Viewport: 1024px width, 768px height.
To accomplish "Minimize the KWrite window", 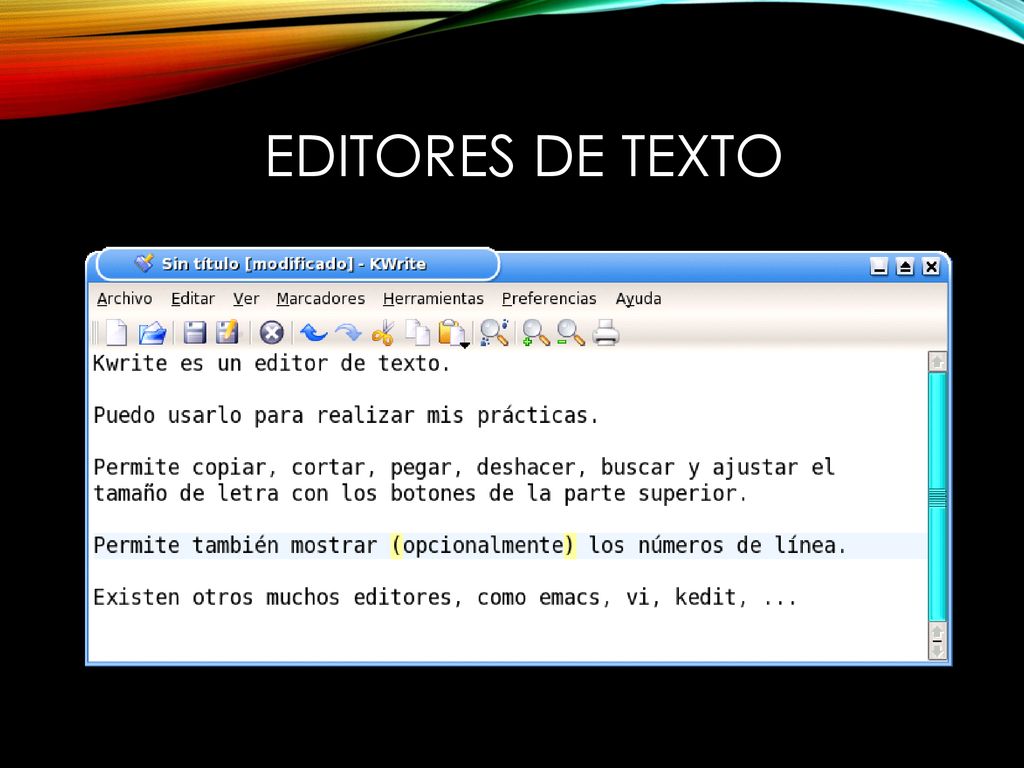I will click(879, 266).
